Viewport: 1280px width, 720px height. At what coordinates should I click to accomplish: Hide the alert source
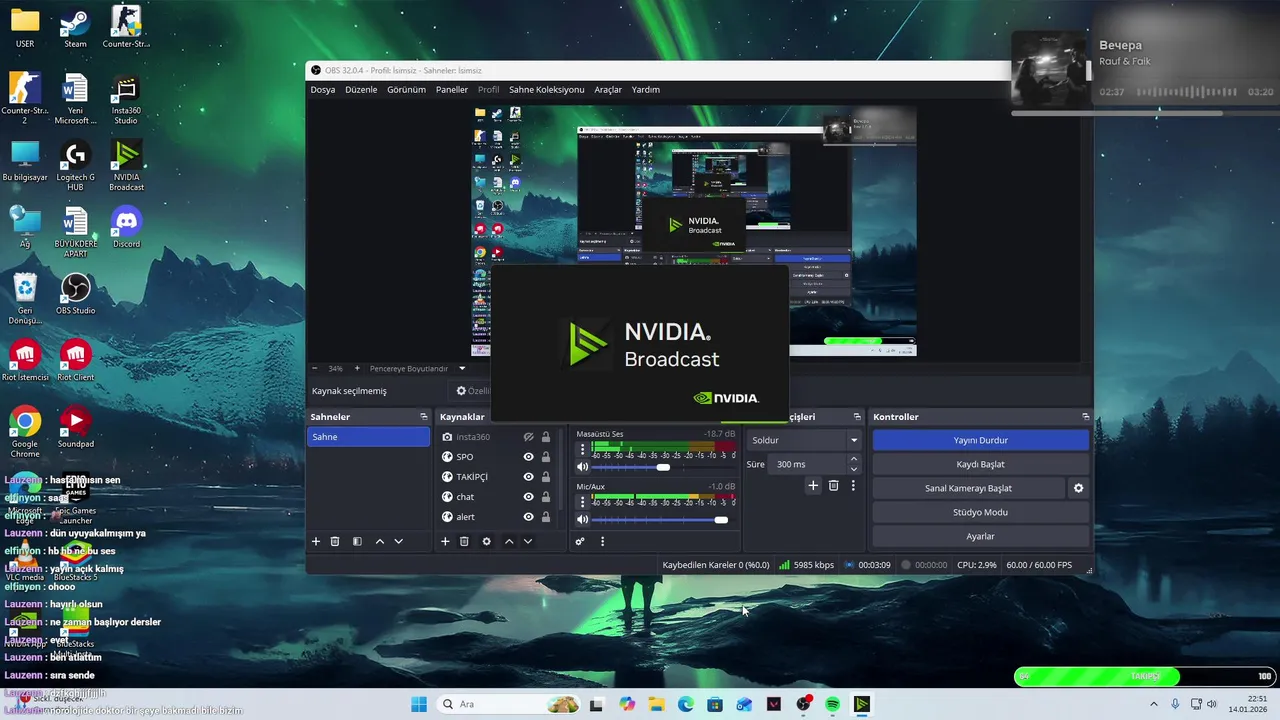(x=528, y=517)
